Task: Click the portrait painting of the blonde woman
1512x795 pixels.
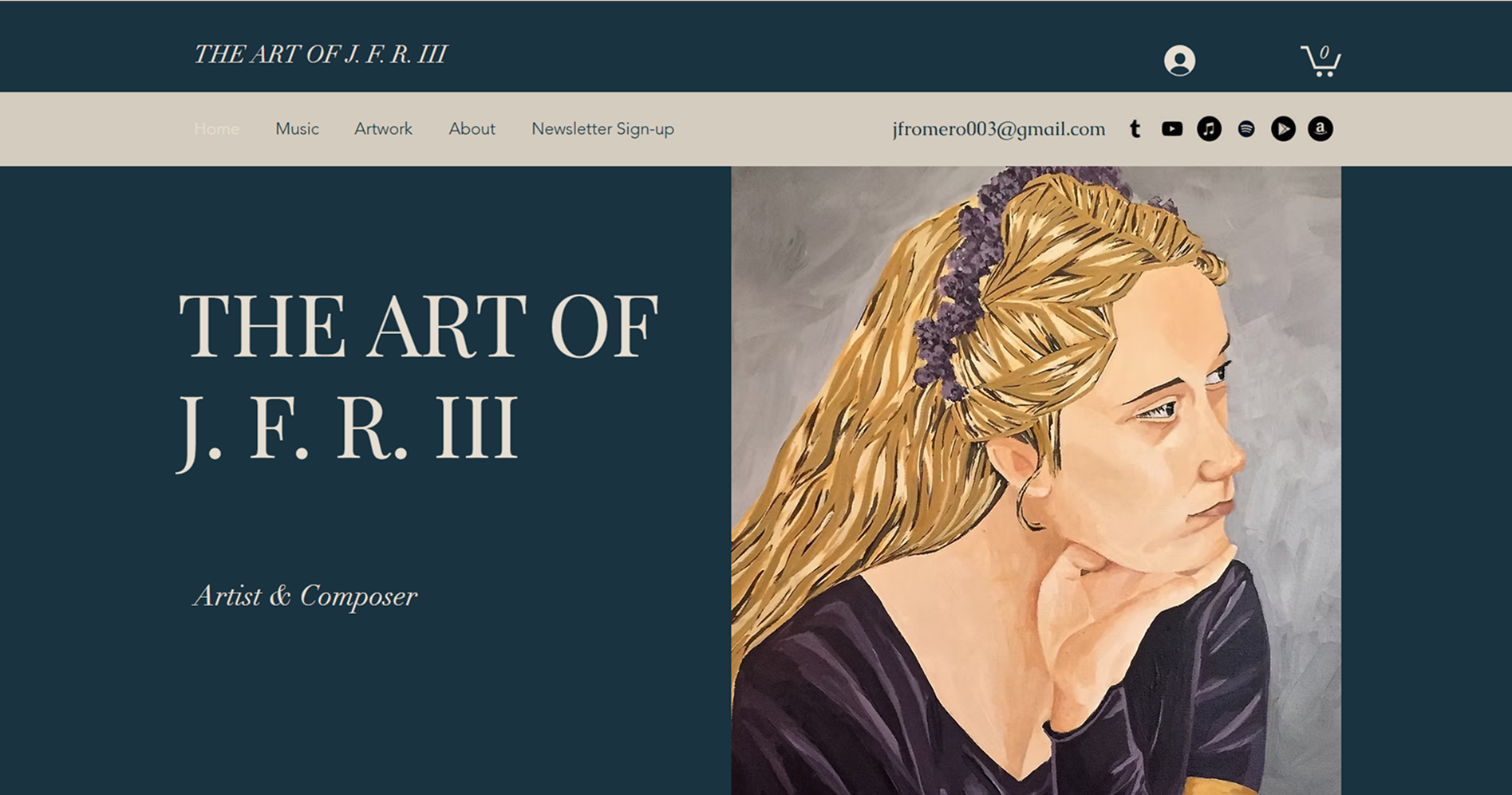Action: coord(1036,480)
